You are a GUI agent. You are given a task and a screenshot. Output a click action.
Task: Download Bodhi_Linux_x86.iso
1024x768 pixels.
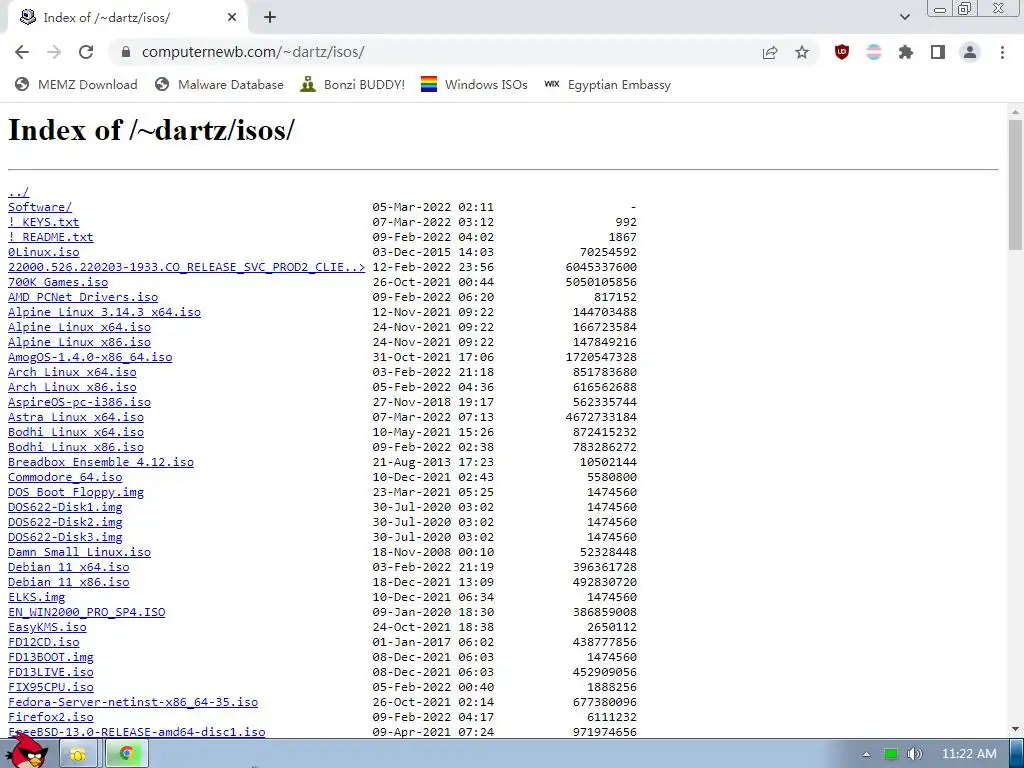(76, 447)
